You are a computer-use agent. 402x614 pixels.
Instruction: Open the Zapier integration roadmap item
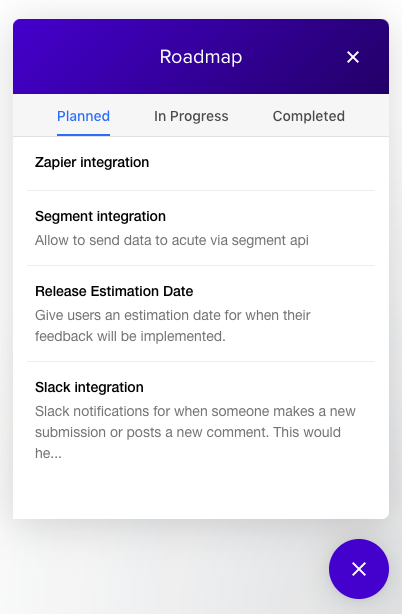click(x=201, y=164)
